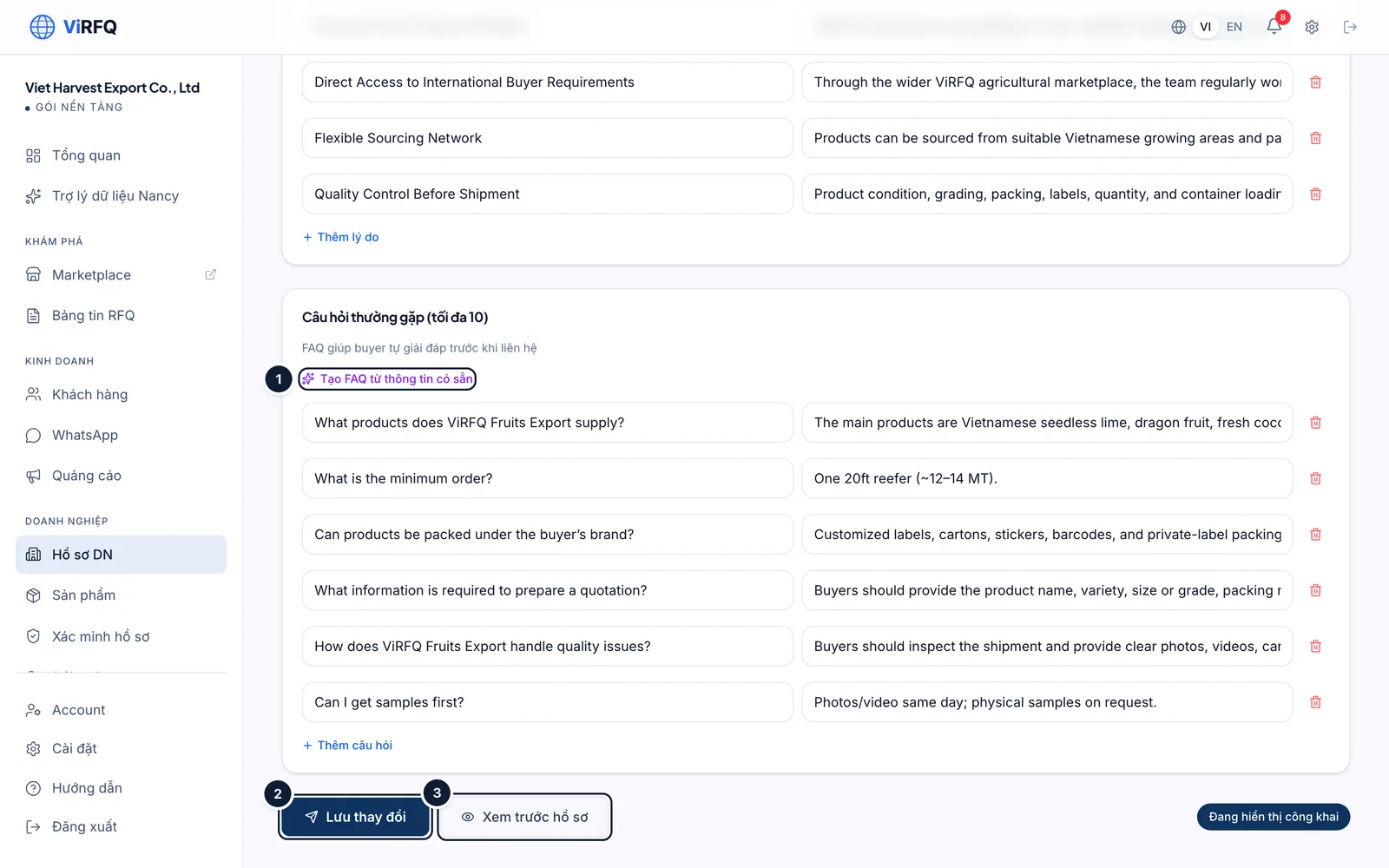Click Đăng xuất in sidebar
1389x868 pixels.
point(121,826)
